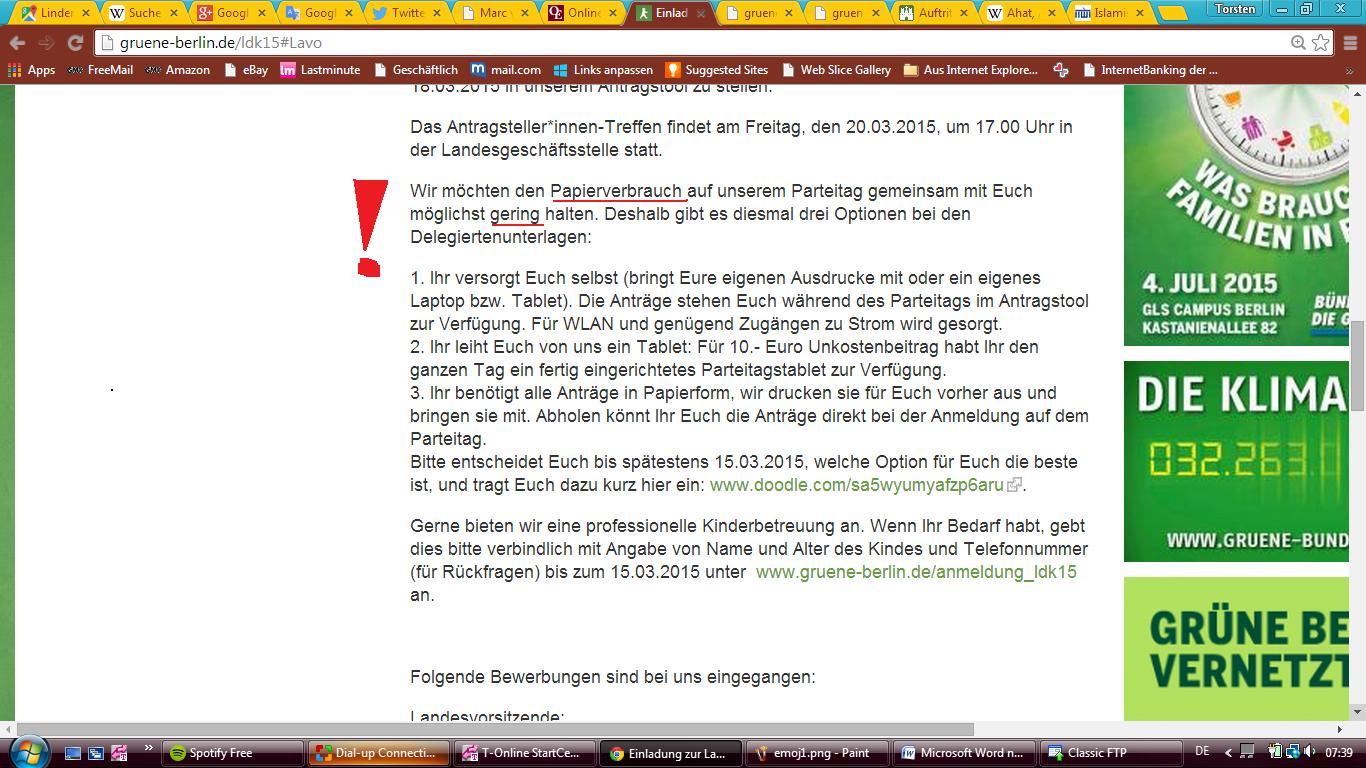Open the Aus Internet Explorer bookmarks folder

pos(970,70)
